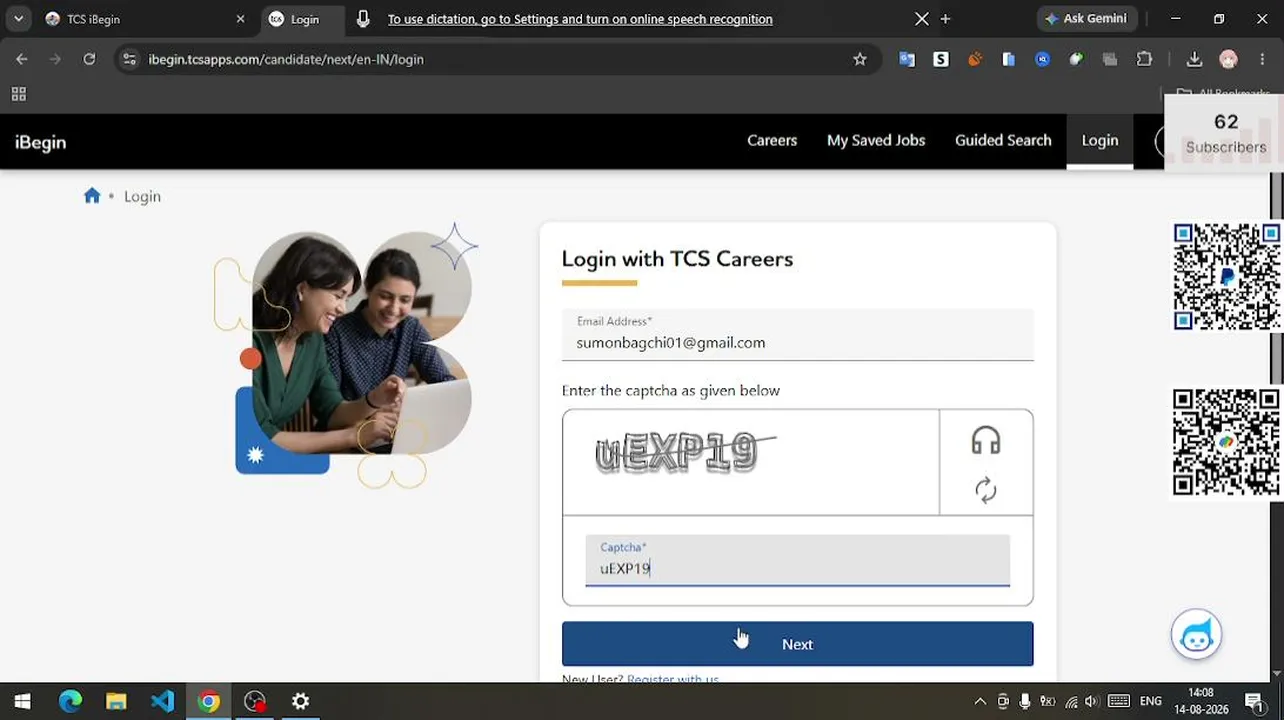Go to Guided Search

pyautogui.click(x=1003, y=141)
